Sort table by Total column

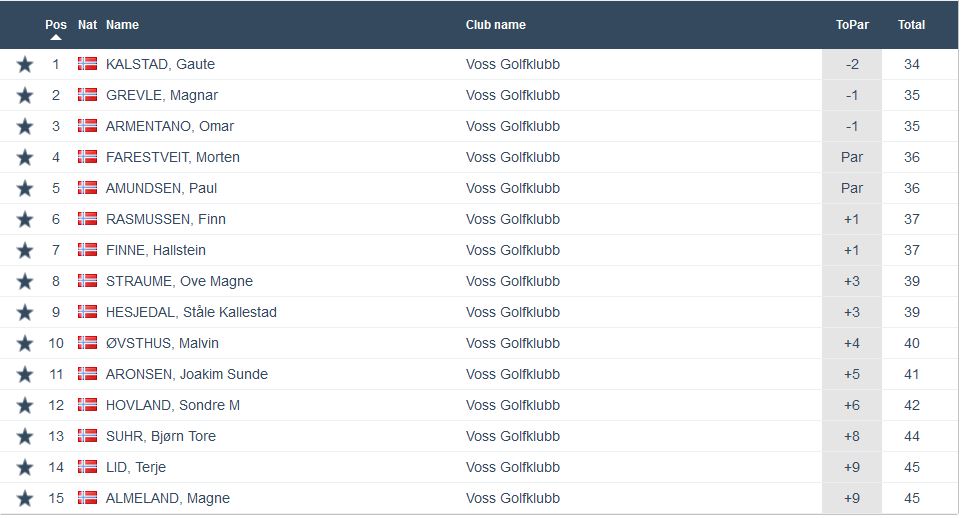pos(911,24)
